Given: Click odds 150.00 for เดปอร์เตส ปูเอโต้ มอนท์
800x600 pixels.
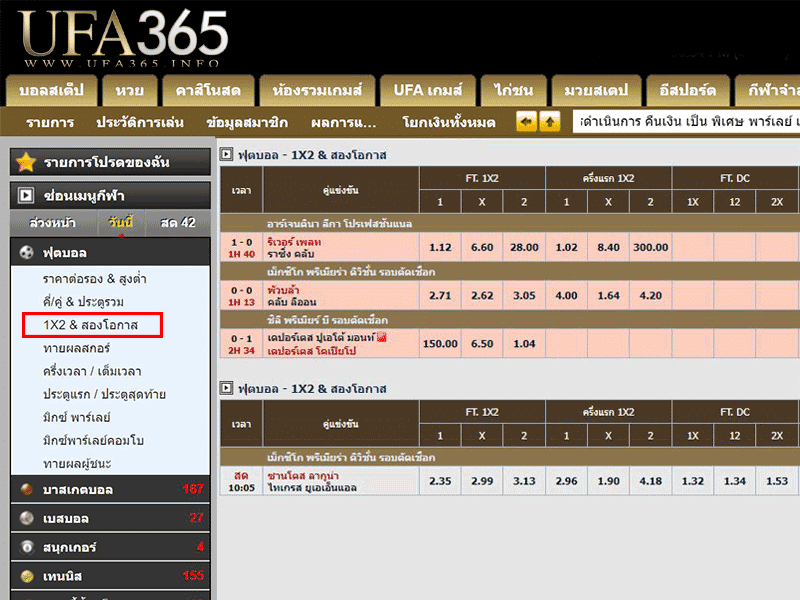Looking at the screenshot, I should coord(440,344).
